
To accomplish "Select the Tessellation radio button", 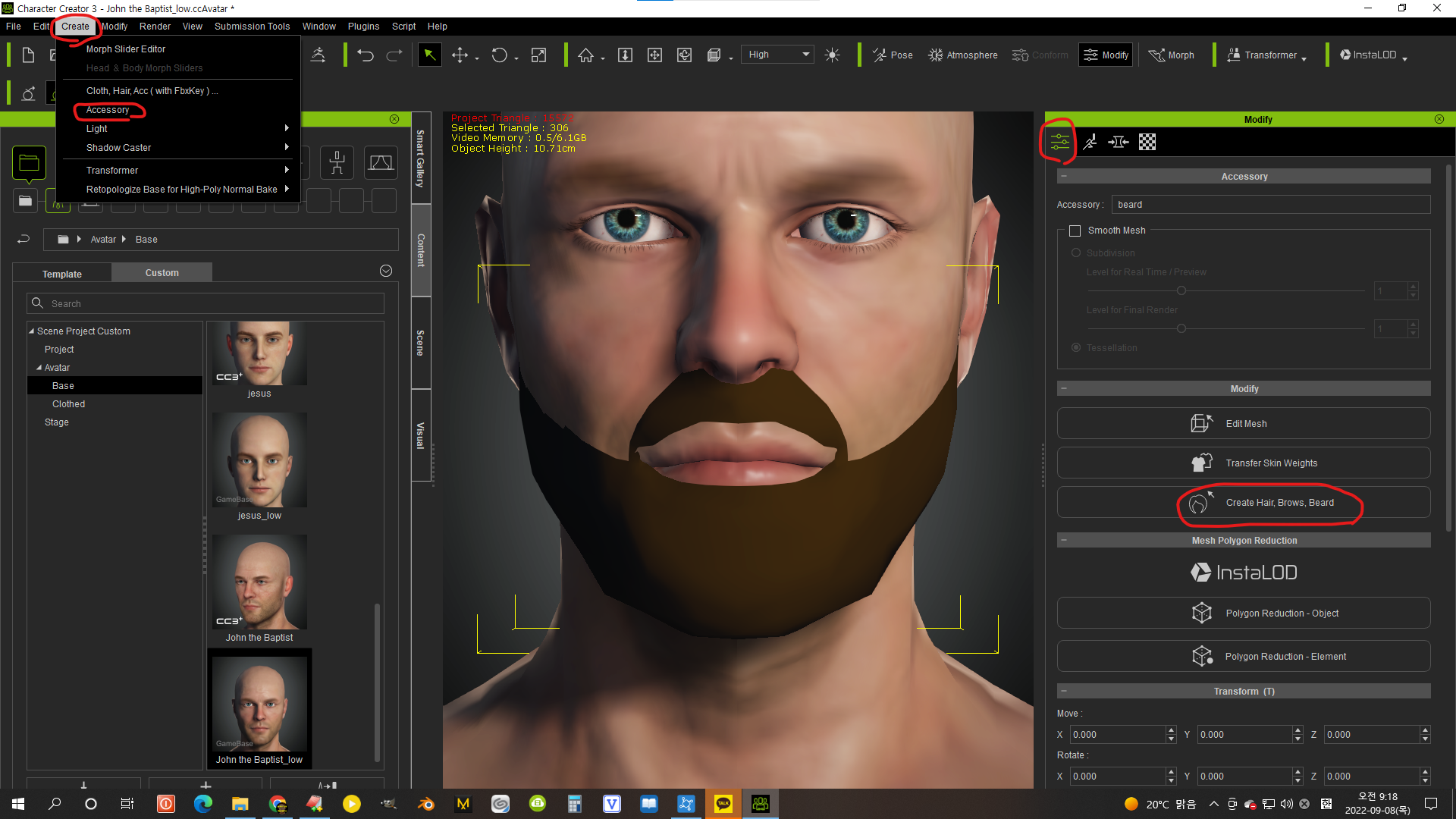I will tap(1076, 347).
